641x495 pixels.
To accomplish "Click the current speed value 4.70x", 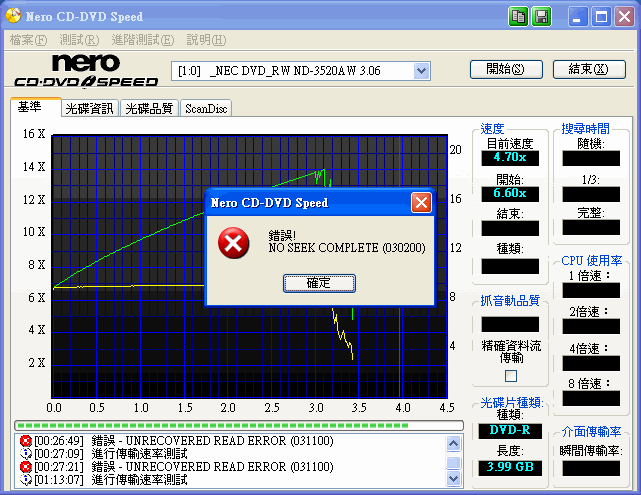I will 510,158.
